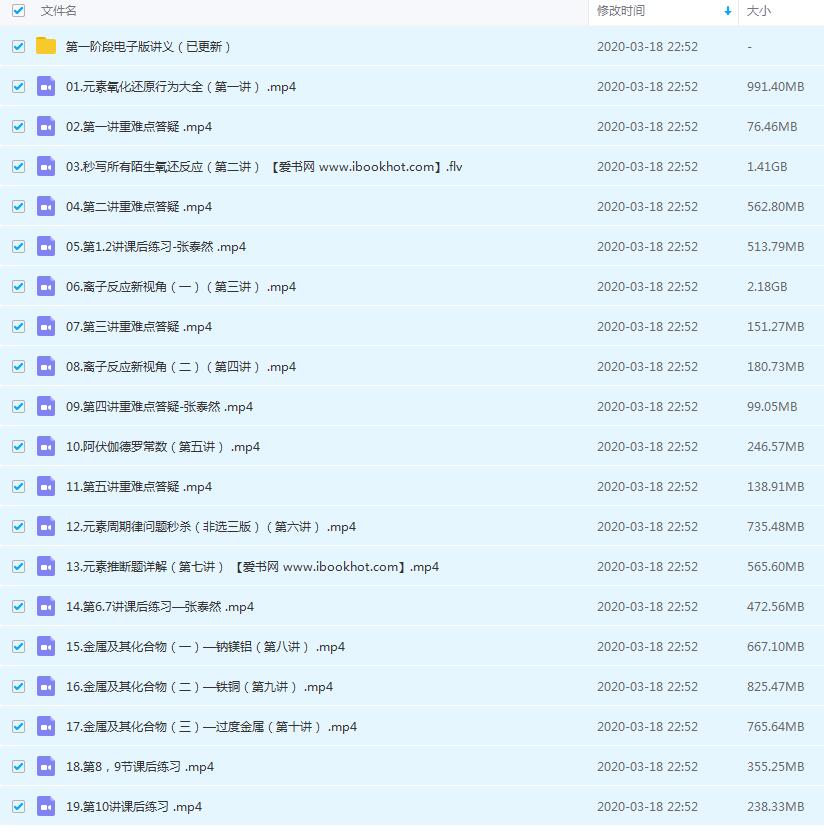The width and height of the screenshot is (824, 831).
Task: Click size value 238.33MB
Action: [x=775, y=807]
